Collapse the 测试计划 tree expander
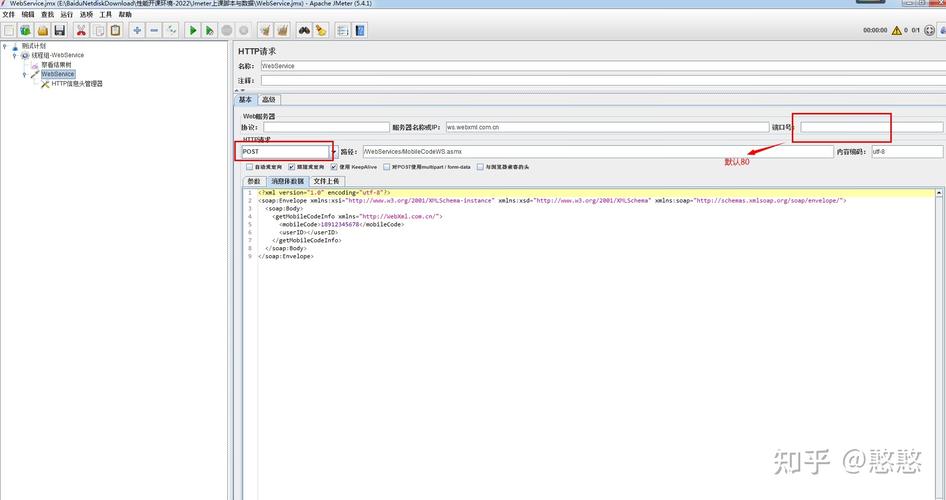Viewport: 946px width, 500px height. [5, 45]
